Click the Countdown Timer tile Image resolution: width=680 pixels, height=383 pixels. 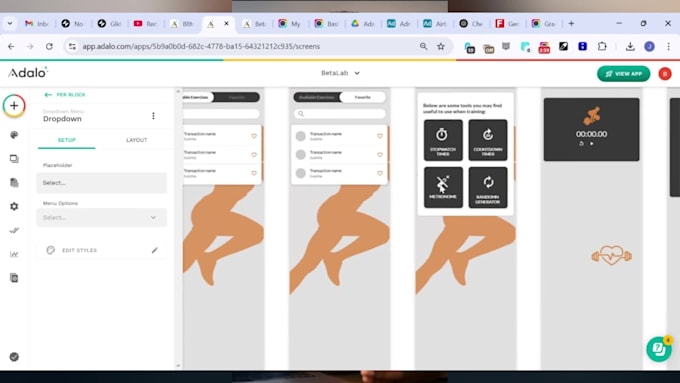(488, 140)
